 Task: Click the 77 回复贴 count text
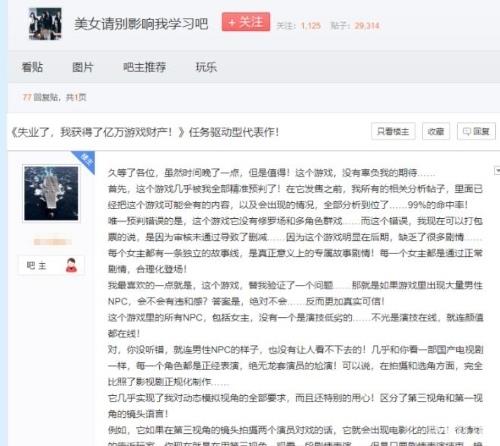(54, 97)
